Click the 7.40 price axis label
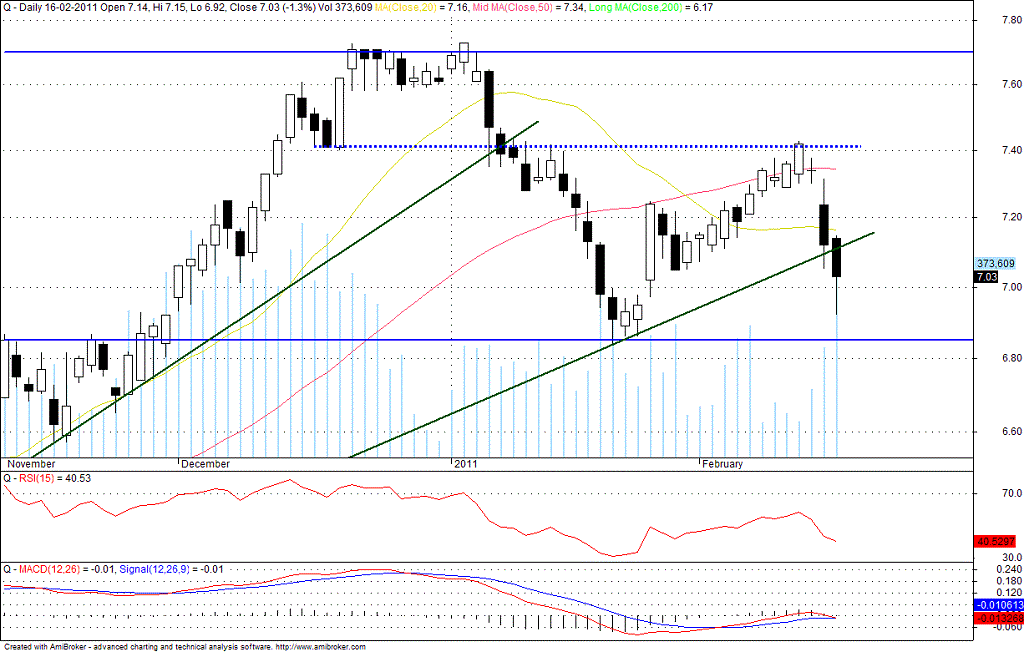This screenshot has width=1024, height=652. [1010, 150]
